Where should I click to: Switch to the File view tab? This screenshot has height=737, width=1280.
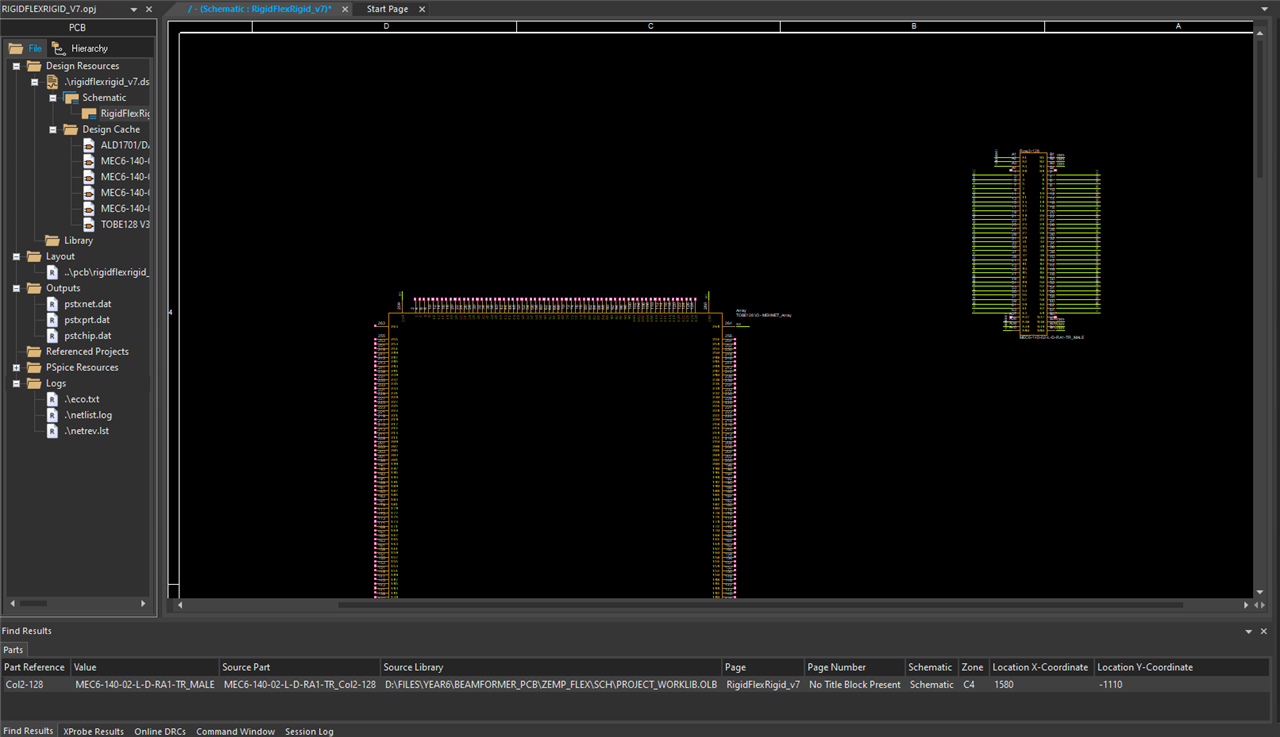coord(27,48)
